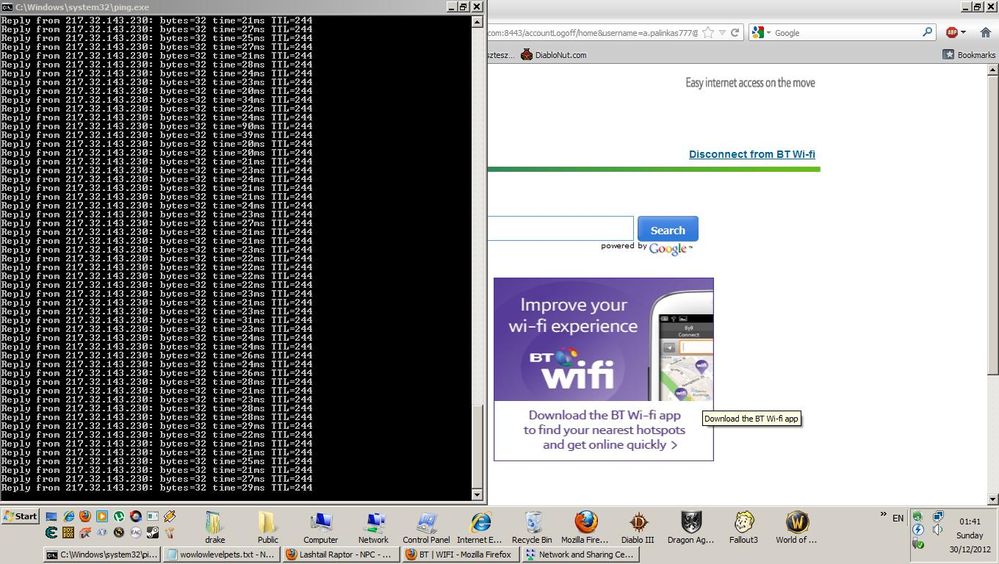Click Show Desktop icon in quick launch
999x564 pixels.
pos(52,516)
